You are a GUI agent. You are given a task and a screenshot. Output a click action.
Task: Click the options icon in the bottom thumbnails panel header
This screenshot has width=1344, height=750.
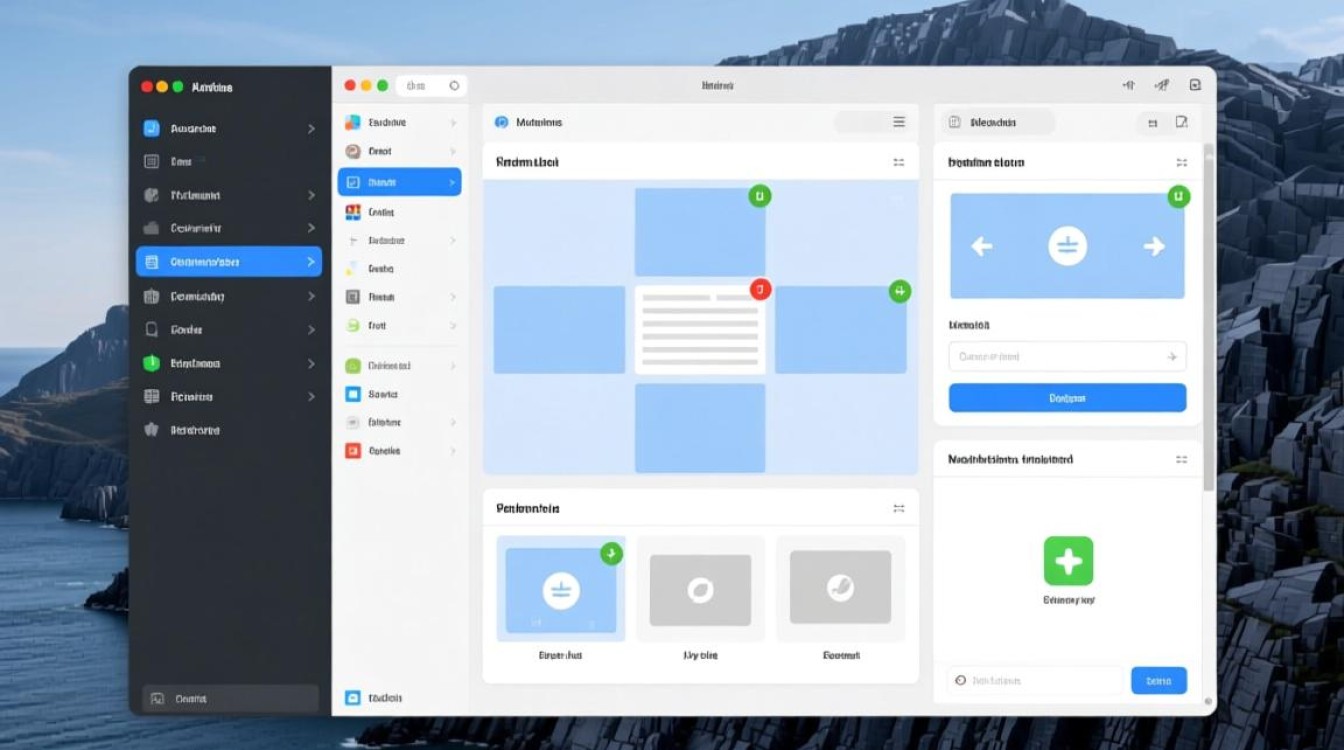[x=898, y=508]
